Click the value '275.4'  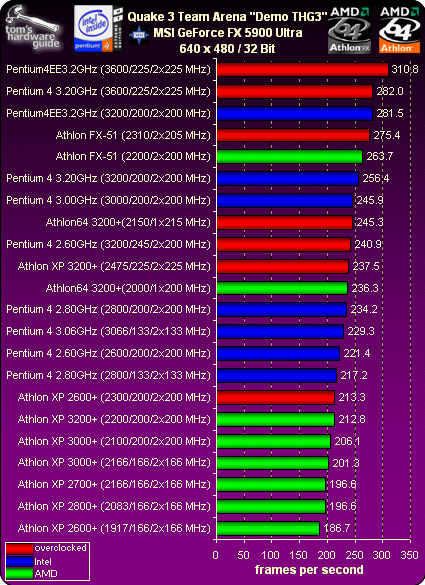(387, 135)
